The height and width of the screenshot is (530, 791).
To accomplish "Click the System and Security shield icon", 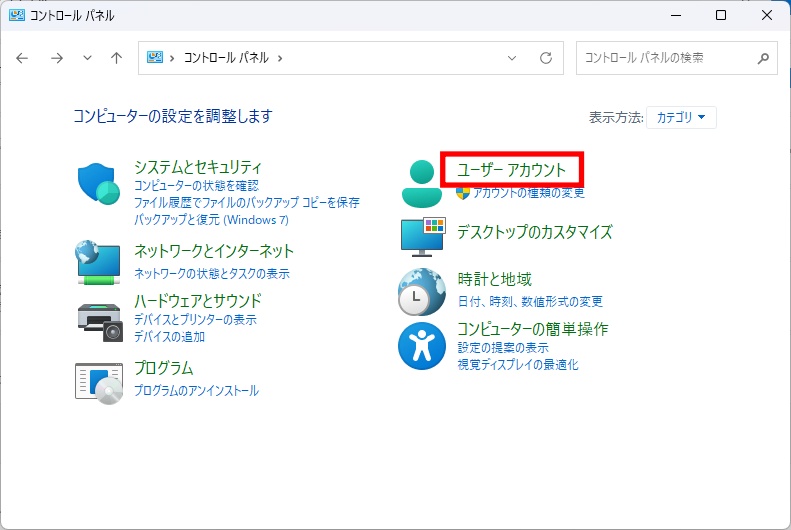I will [98, 182].
